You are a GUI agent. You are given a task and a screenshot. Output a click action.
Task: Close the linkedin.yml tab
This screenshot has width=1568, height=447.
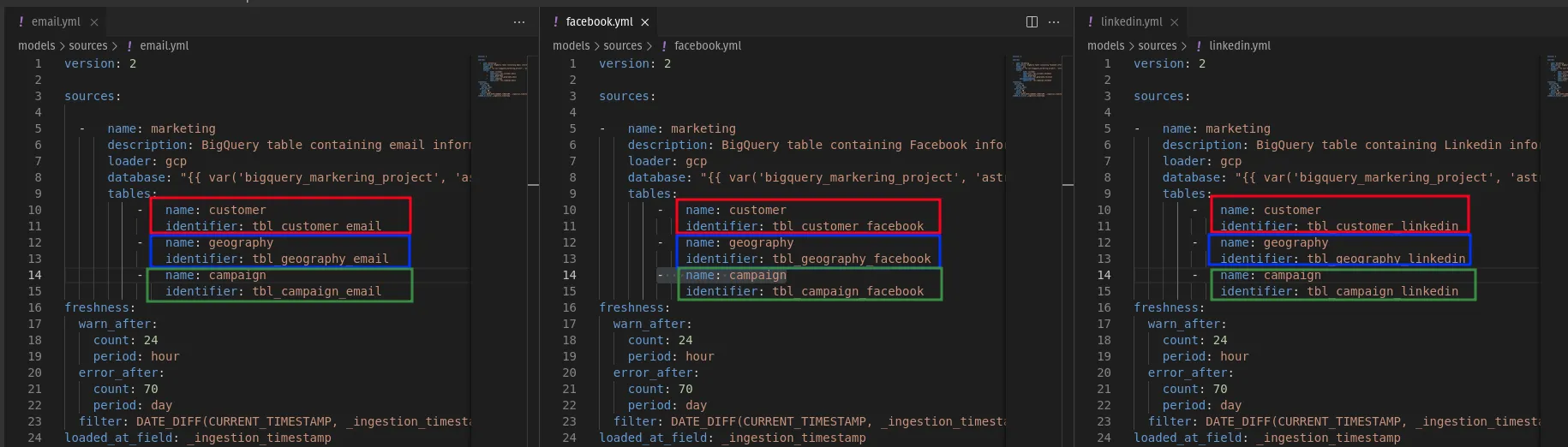1175,22
